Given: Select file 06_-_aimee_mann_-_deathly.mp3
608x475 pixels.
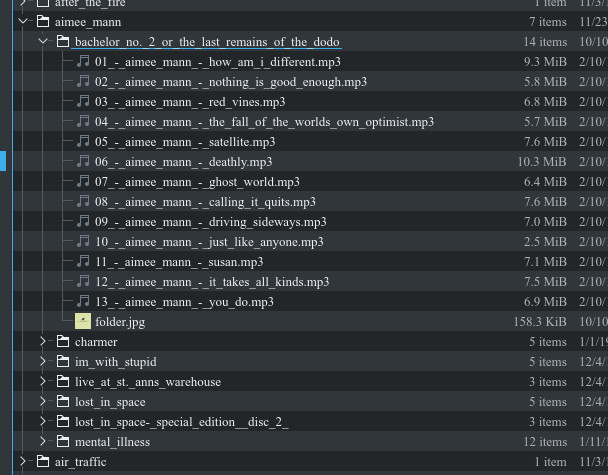Looking at the screenshot, I should tap(183, 162).
